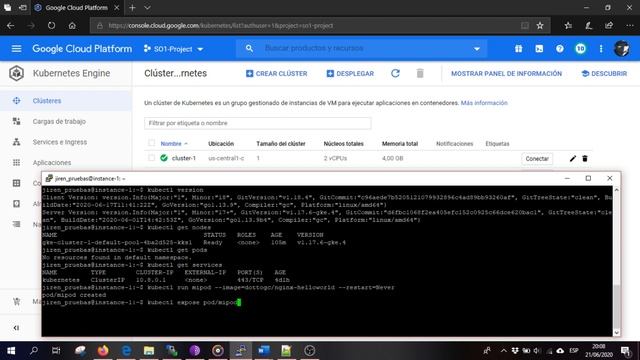Select the Google Cloud Platform browser tab
Viewport: 640px width, 360px height.
click(76, 7)
